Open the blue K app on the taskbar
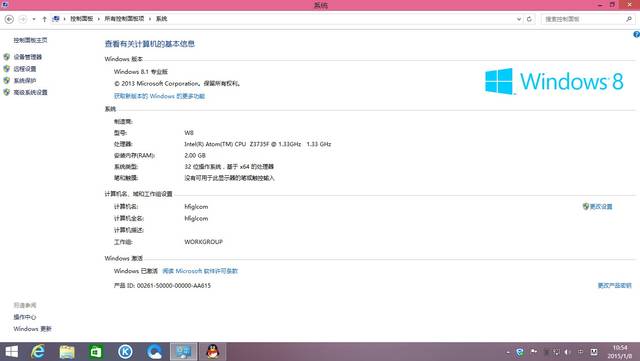 [125, 352]
